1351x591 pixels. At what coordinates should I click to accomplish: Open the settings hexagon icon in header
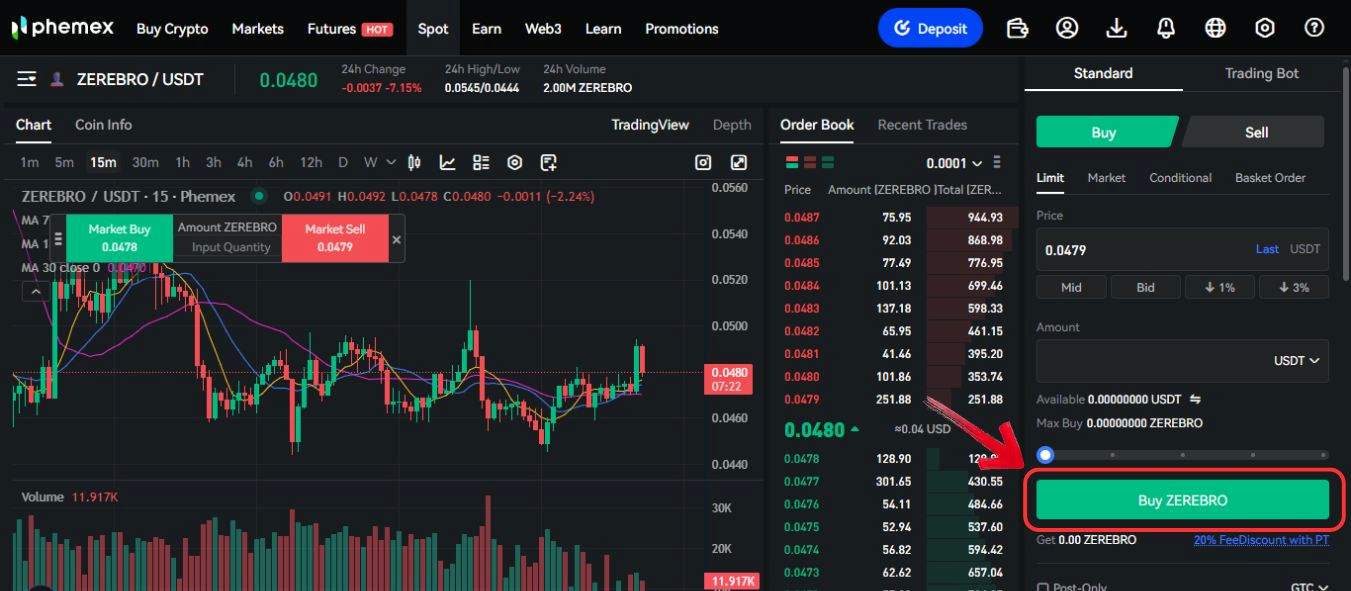click(x=1265, y=28)
